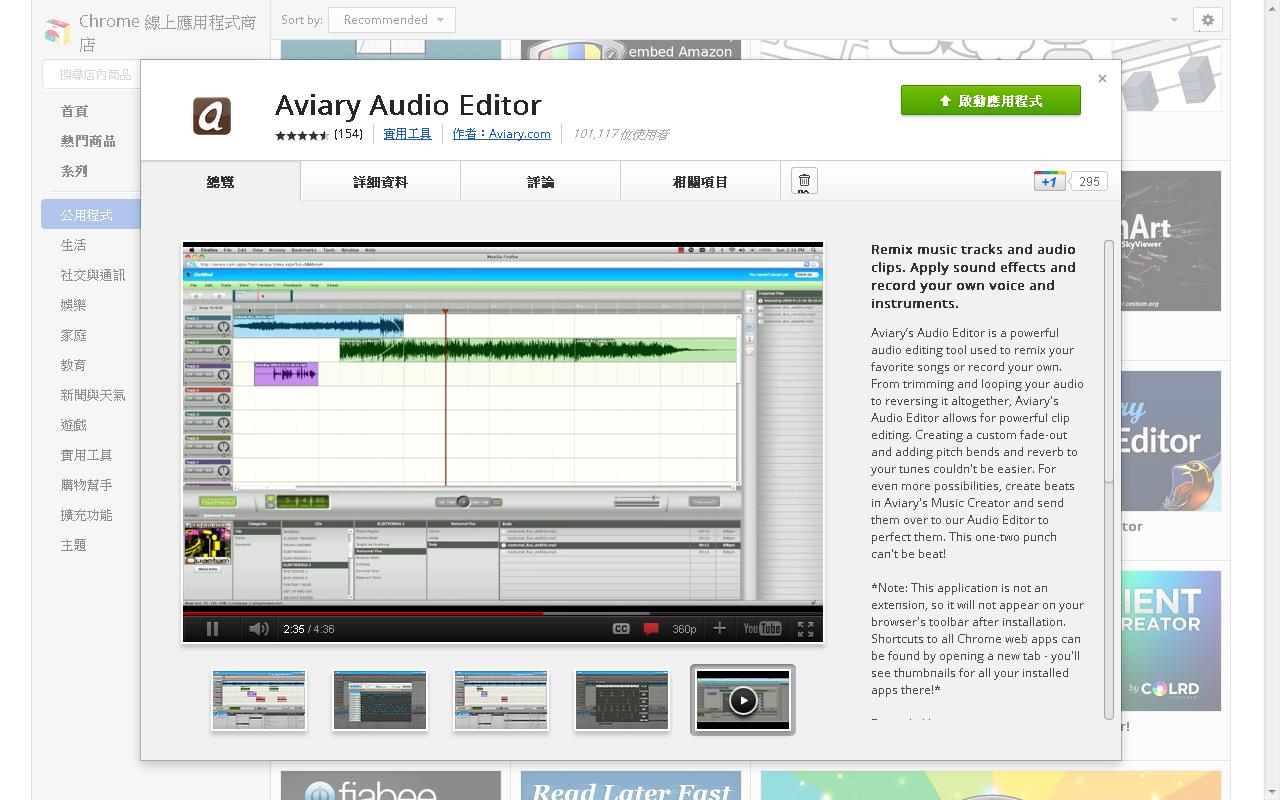
Task: Switch to the 詳細資料 tab
Action: (x=380, y=182)
